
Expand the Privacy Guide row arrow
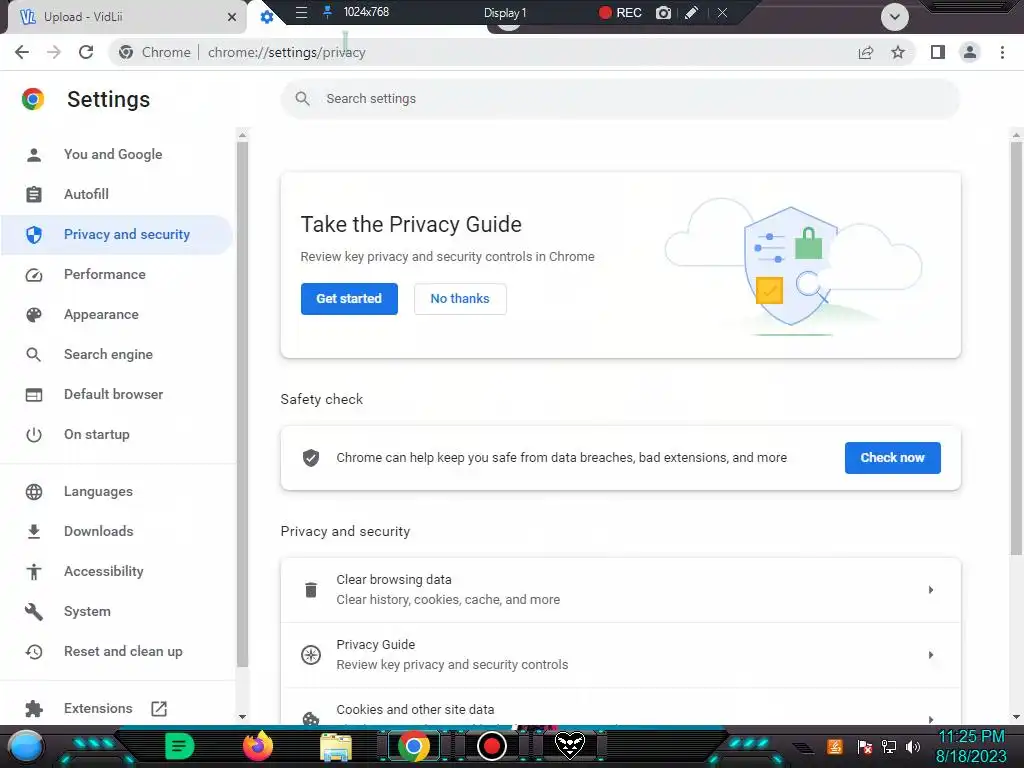[931, 655]
